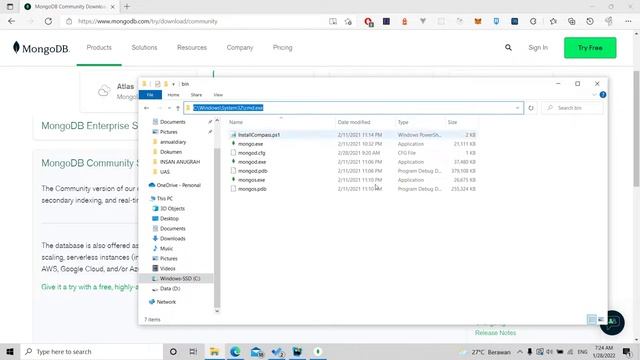Select the mongod.pdb file
This screenshot has width=640, height=360.
tap(253, 171)
